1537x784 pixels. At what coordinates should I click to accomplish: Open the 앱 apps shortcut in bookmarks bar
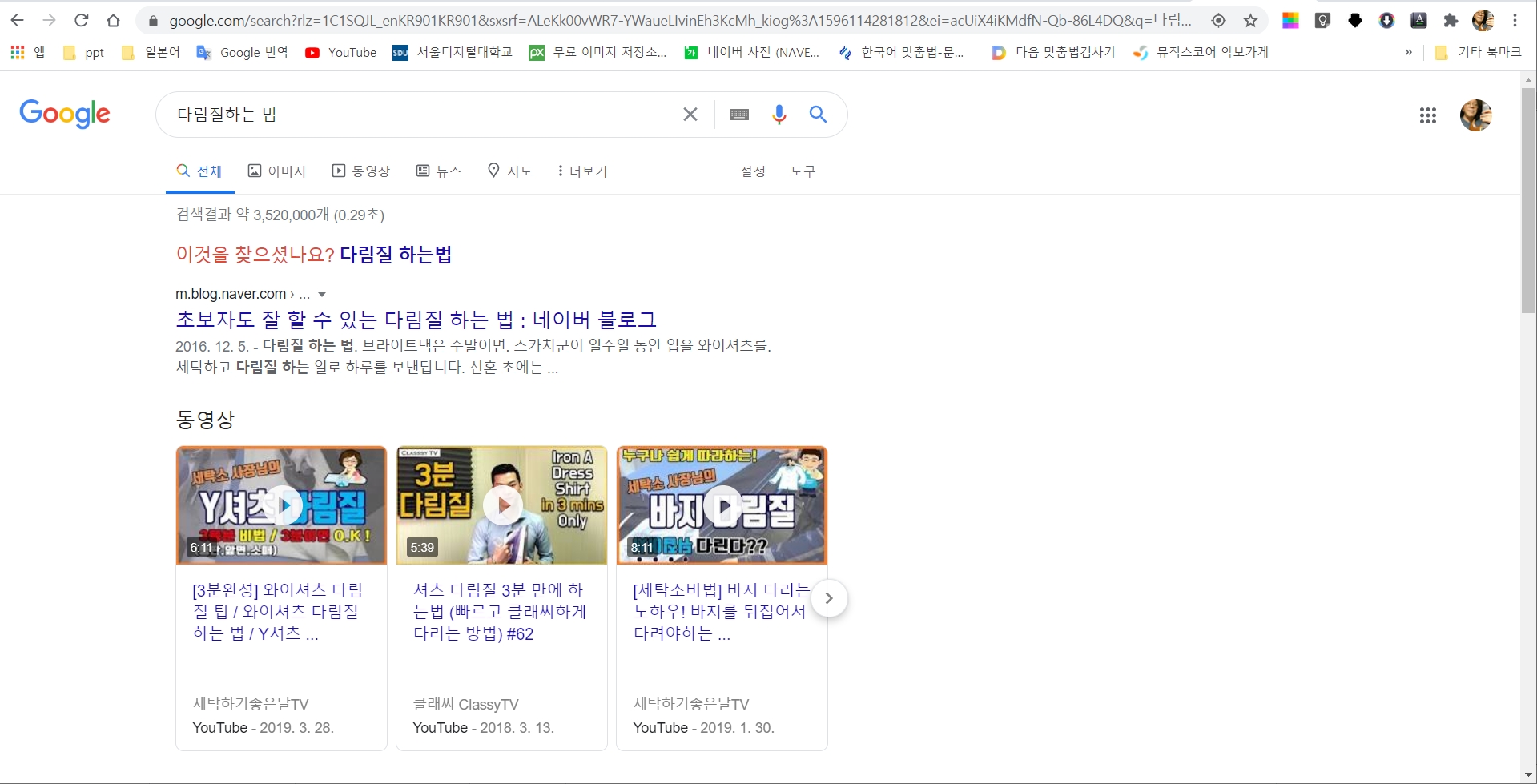tap(27, 53)
